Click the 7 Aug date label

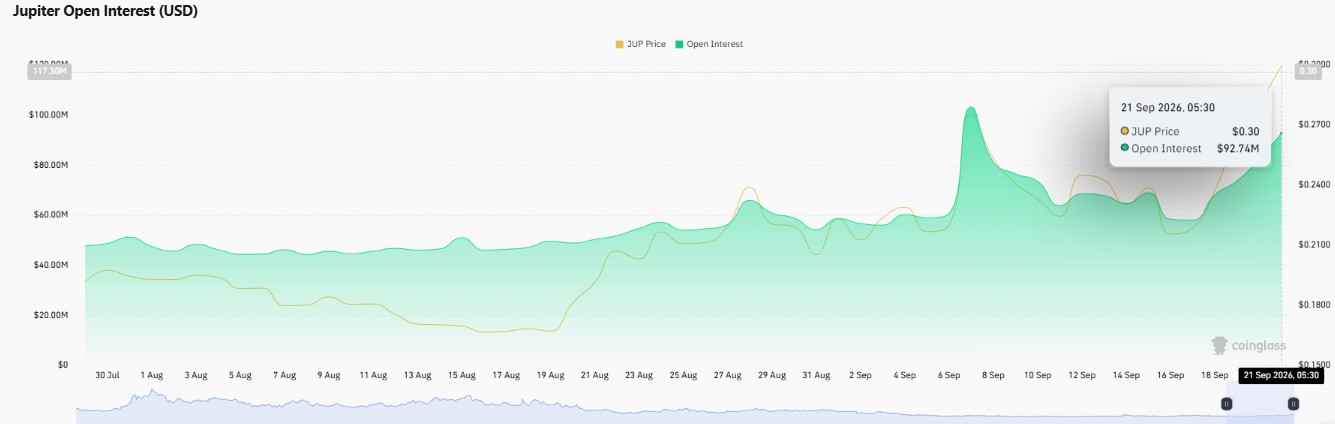click(x=285, y=375)
